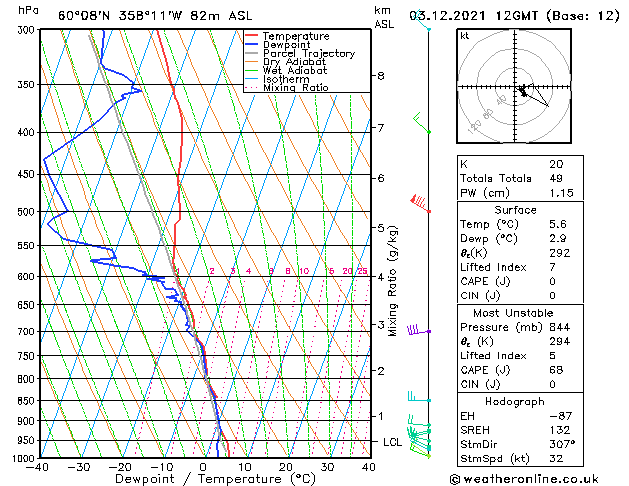
Task: Click the weatheronline.co.uk copyright text
Action: 524,479
